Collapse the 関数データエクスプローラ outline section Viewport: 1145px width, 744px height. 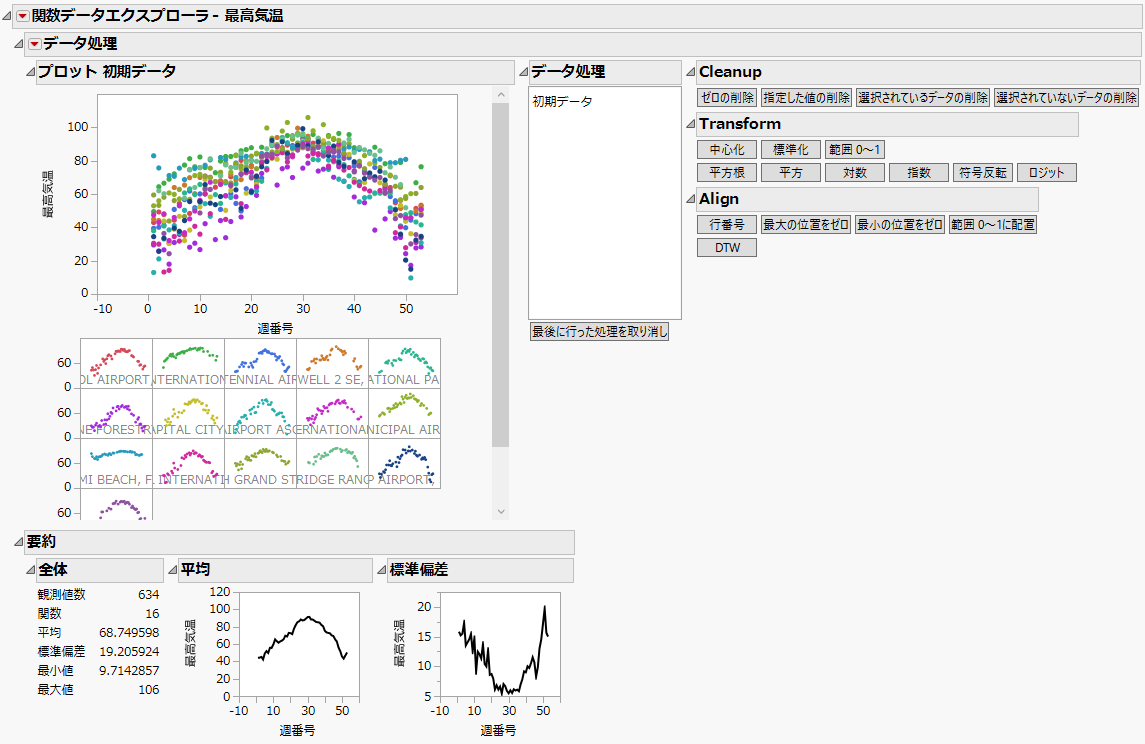point(8,16)
